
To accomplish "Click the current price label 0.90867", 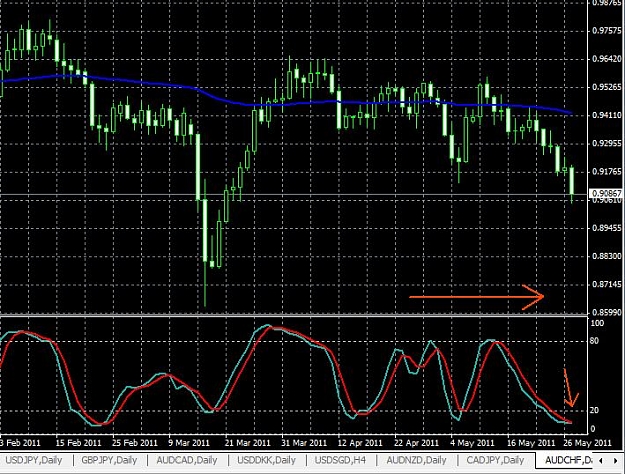I will coord(605,194).
